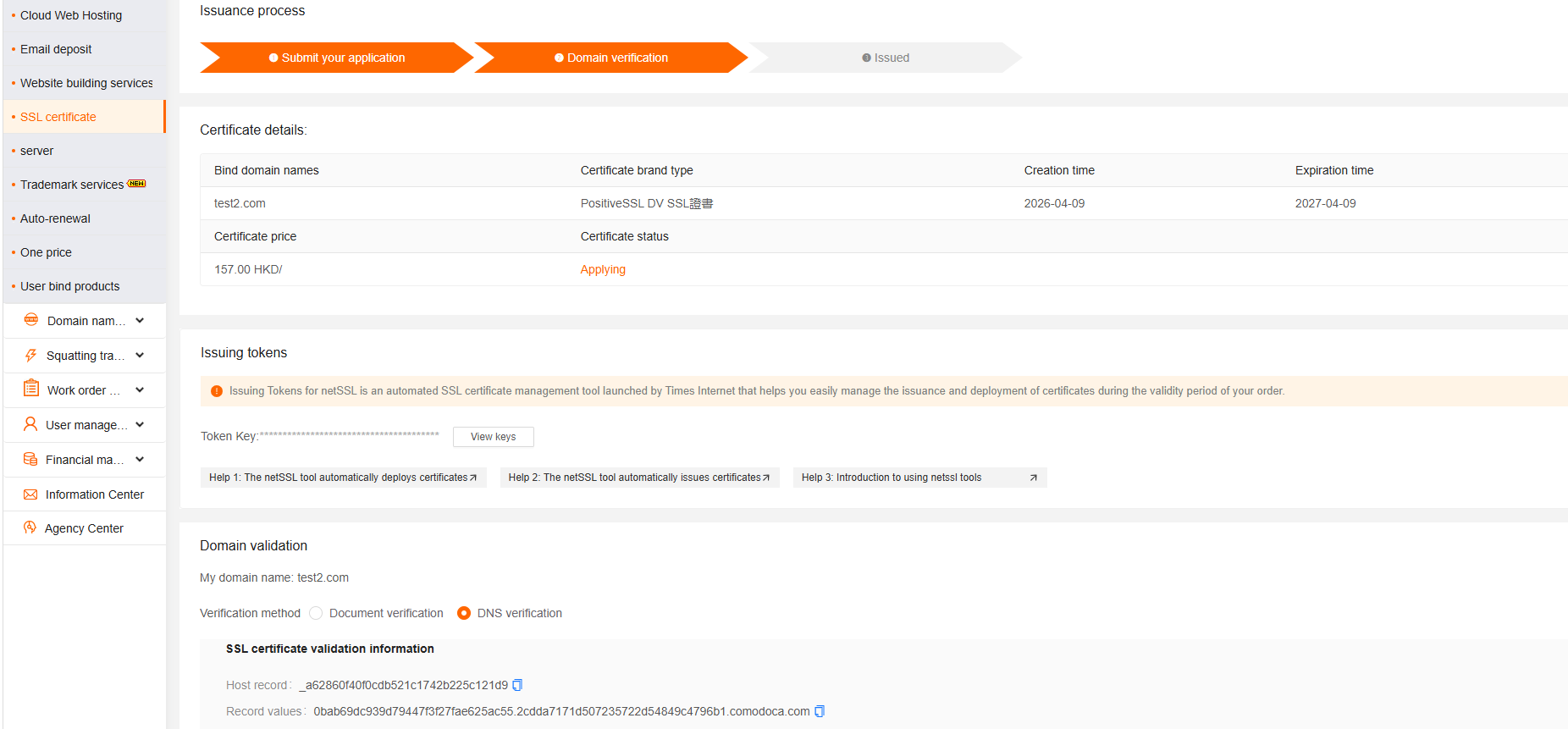
Task: Click the Information Center envelope icon
Action: [30, 494]
